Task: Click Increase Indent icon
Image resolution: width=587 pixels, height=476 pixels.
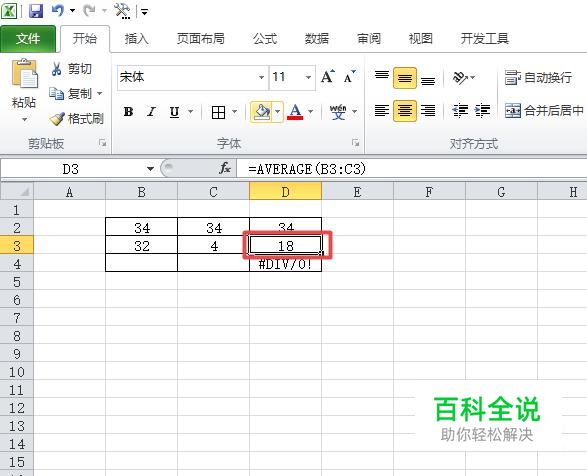Action: click(483, 111)
